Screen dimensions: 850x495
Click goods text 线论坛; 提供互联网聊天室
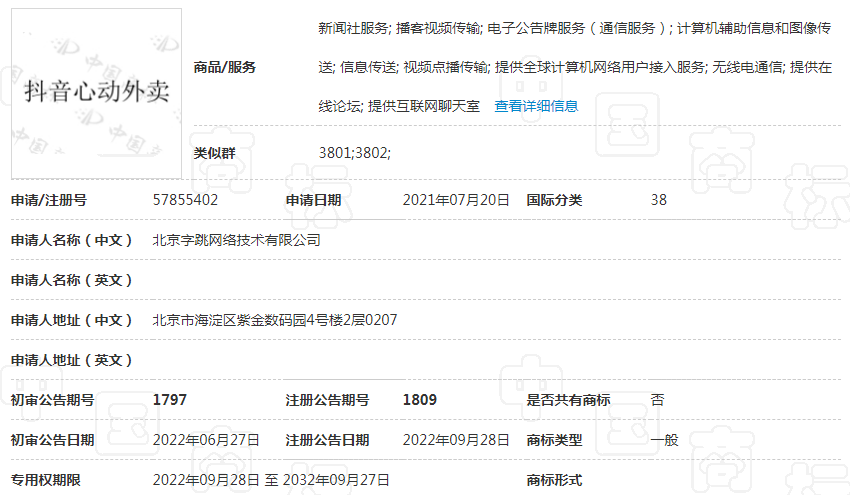[x=399, y=106]
